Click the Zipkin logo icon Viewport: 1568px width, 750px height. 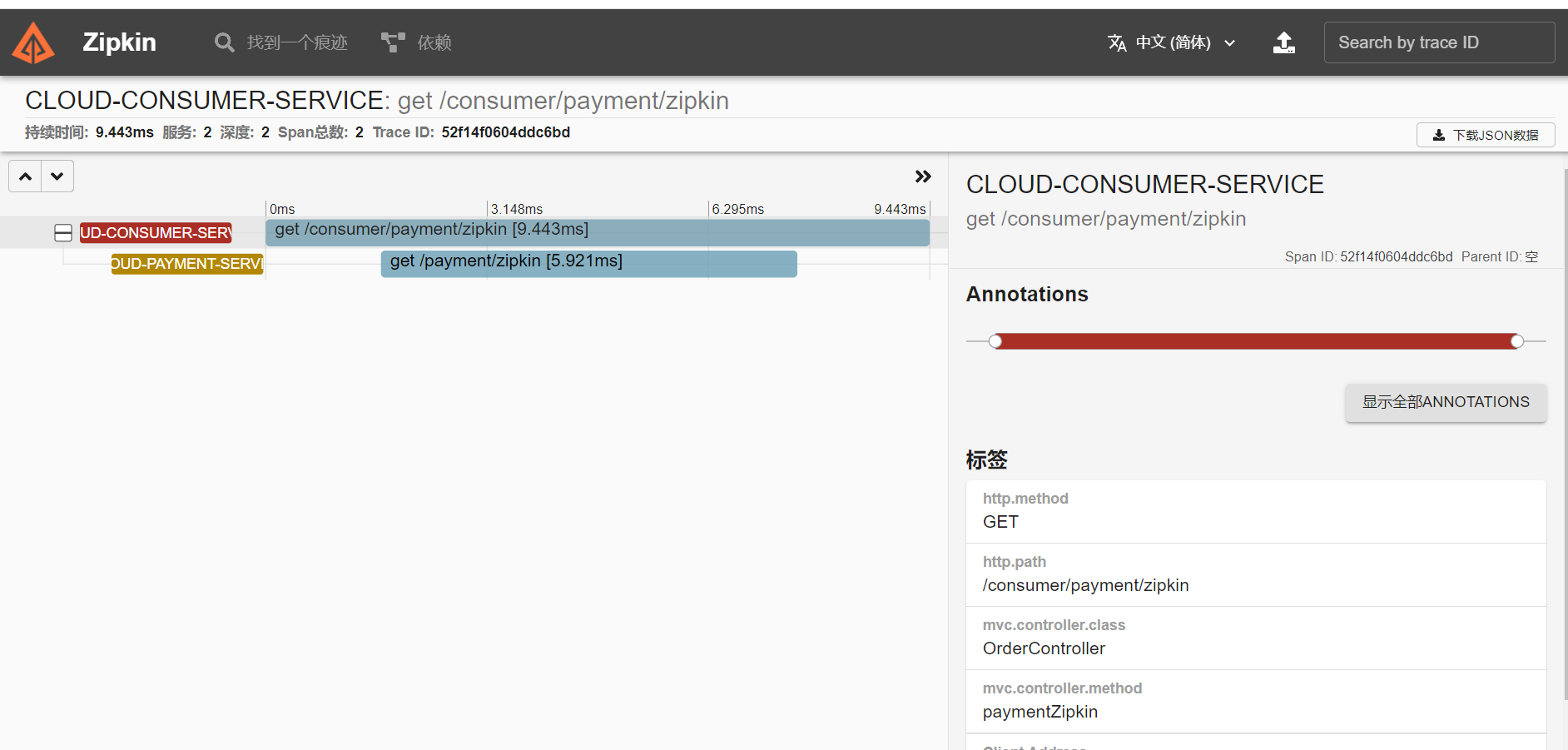(33, 42)
